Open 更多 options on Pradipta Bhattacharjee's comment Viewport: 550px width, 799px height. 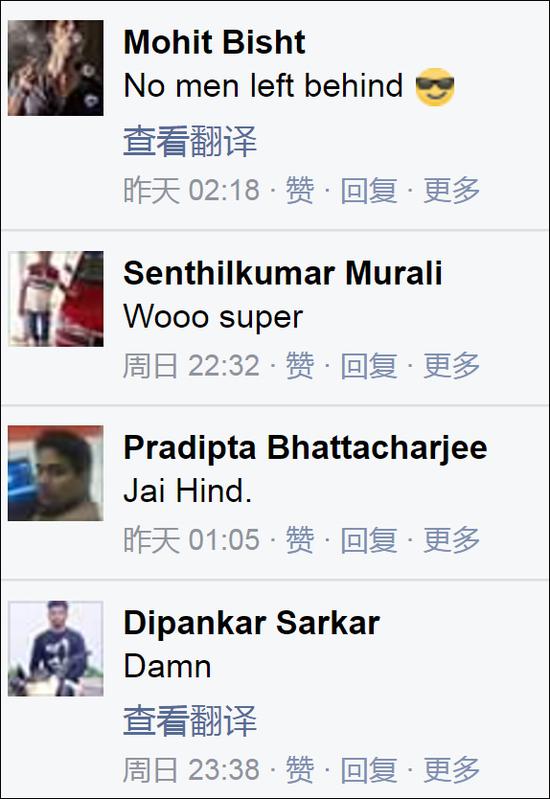[452, 540]
